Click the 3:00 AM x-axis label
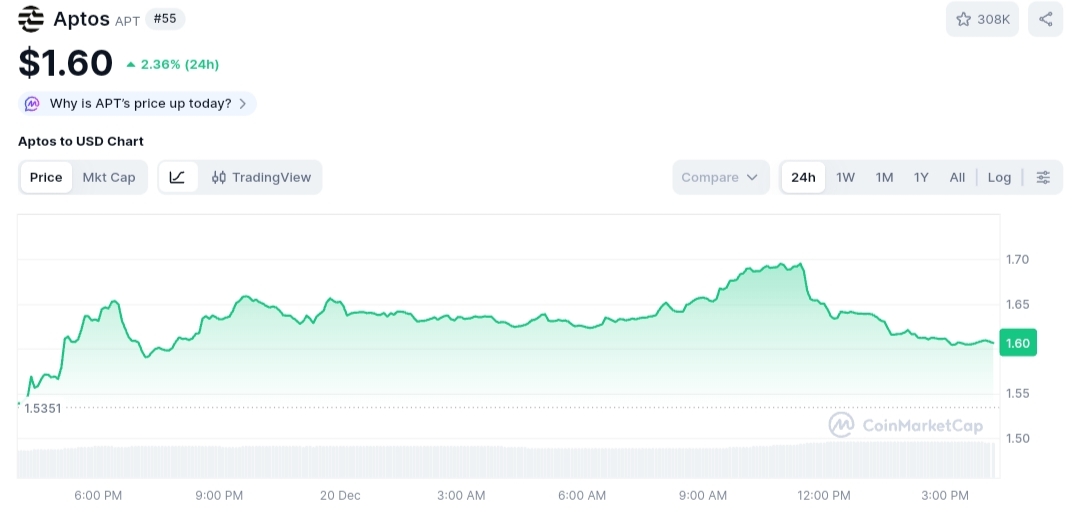 pos(461,496)
